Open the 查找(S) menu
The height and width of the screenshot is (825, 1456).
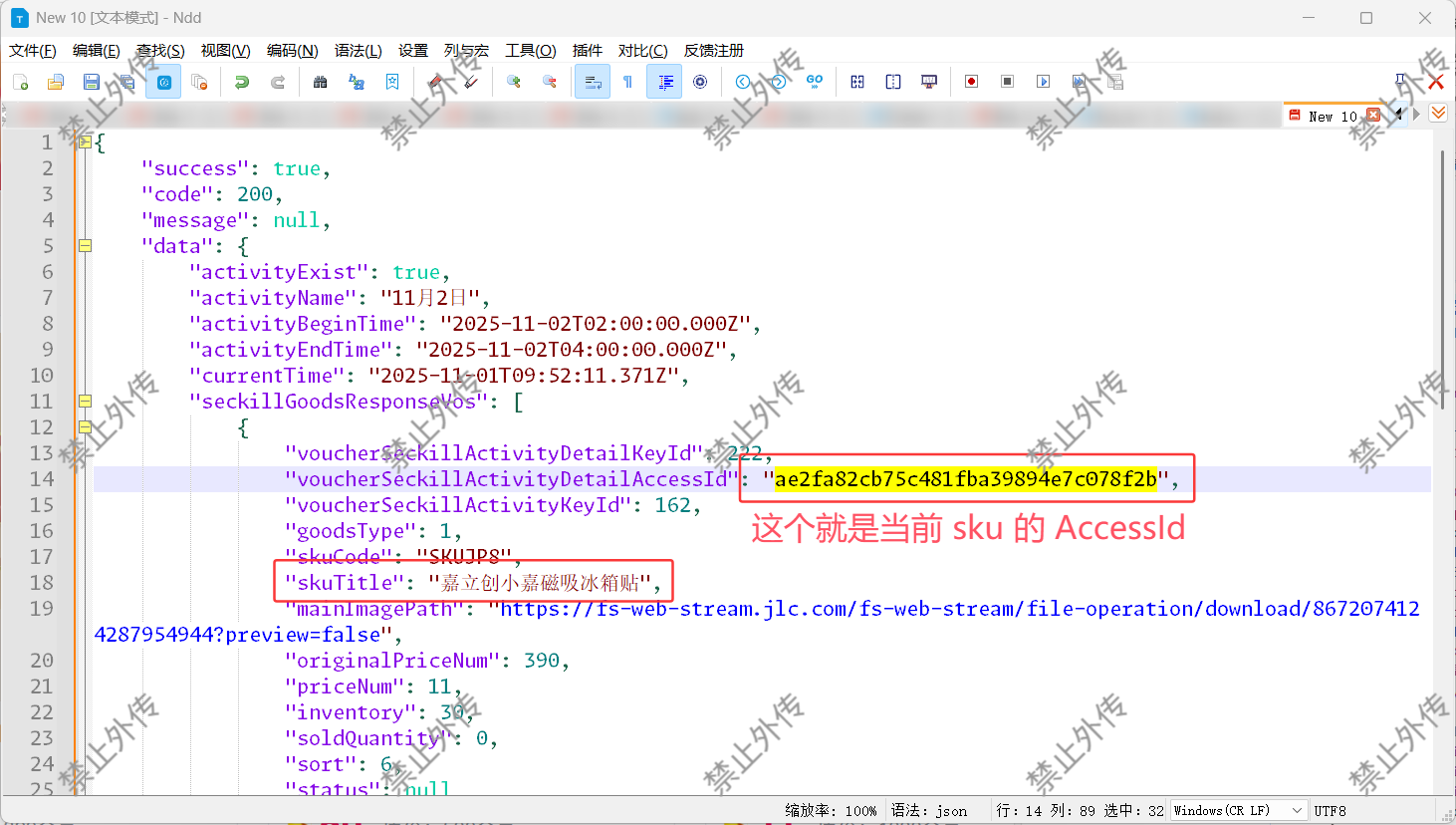pos(160,51)
